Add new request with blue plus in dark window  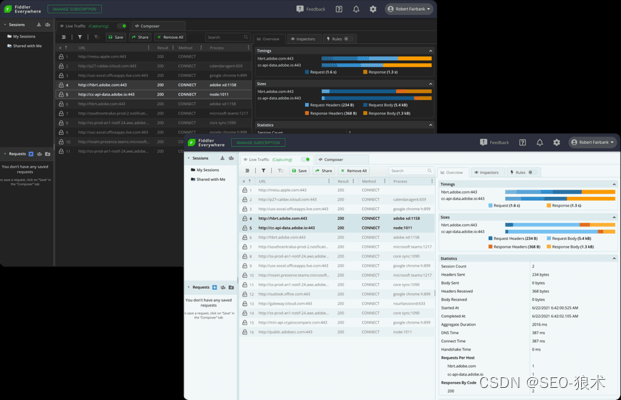pos(31,154)
